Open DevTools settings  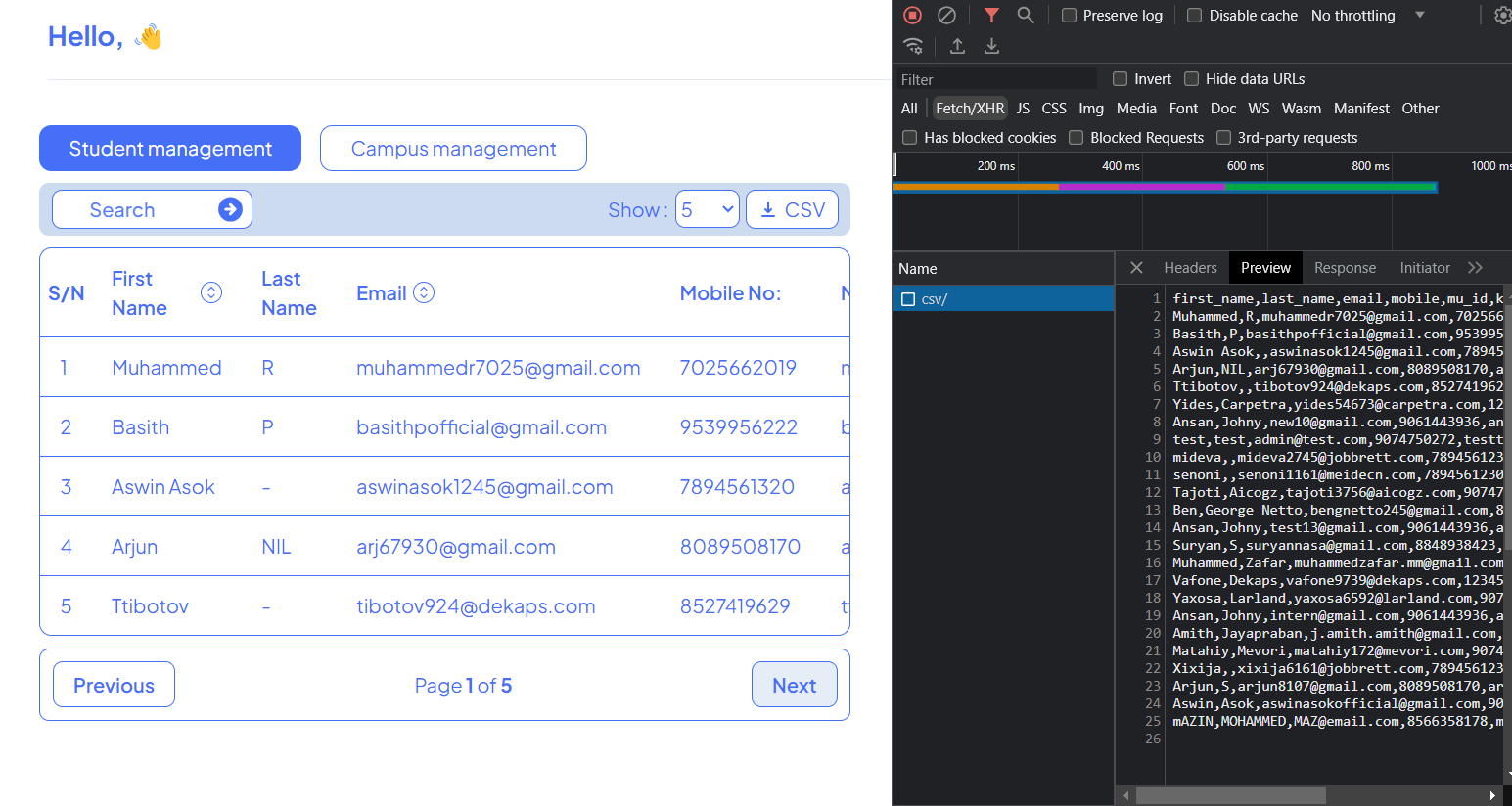[x=1503, y=15]
